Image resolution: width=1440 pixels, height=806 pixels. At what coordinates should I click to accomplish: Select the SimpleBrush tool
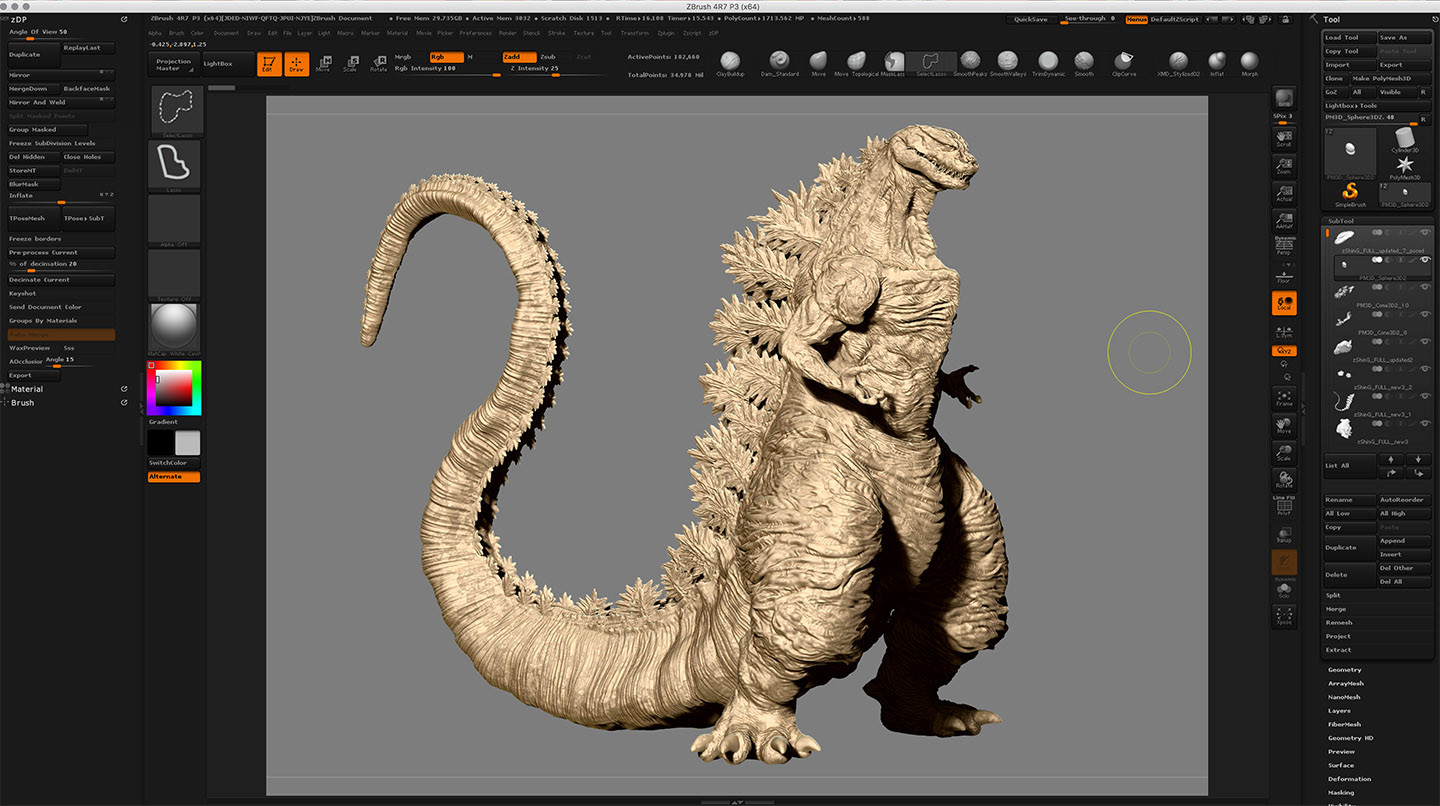(1350, 195)
